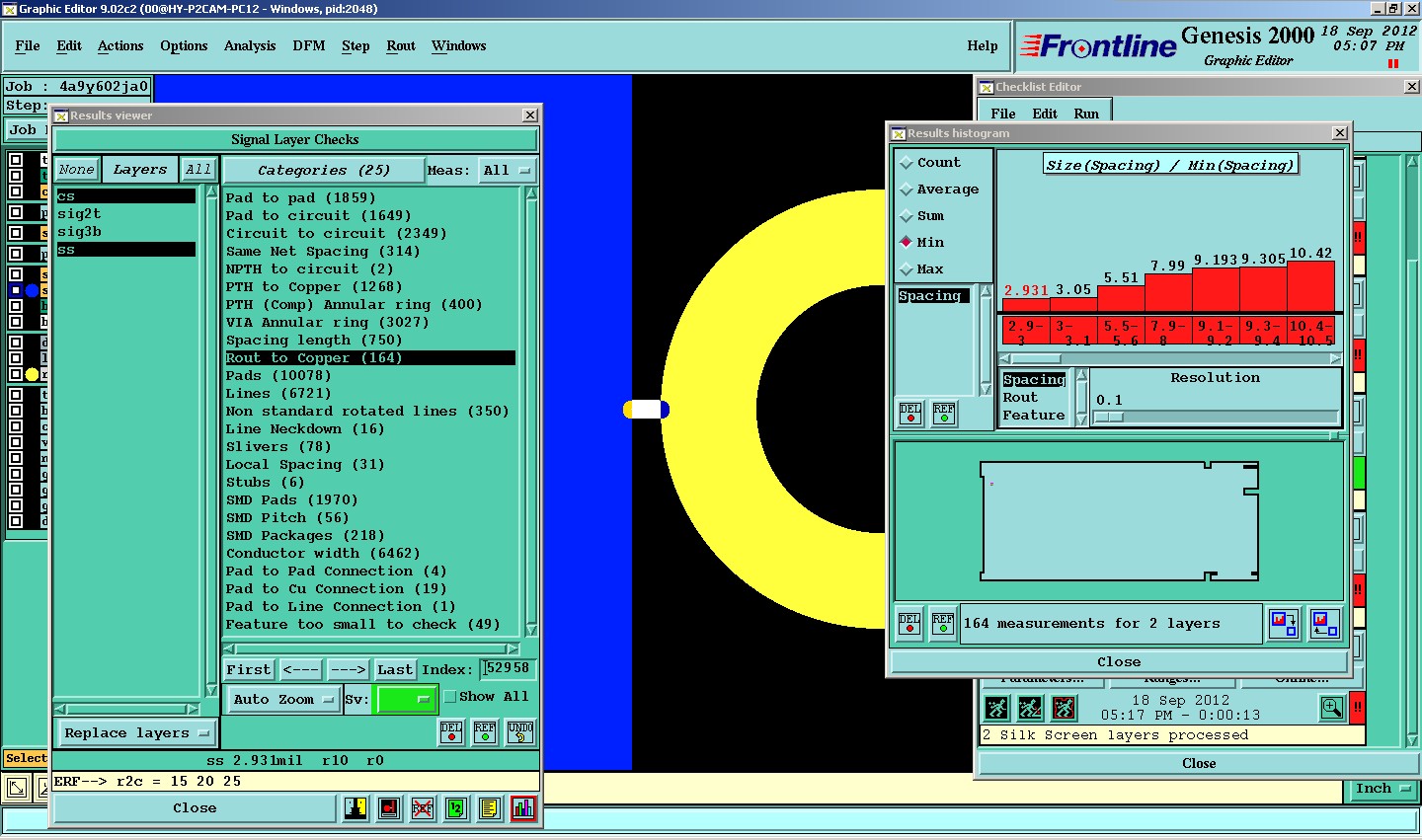Click the yellow notes icon in Results viewer

[x=489, y=808]
